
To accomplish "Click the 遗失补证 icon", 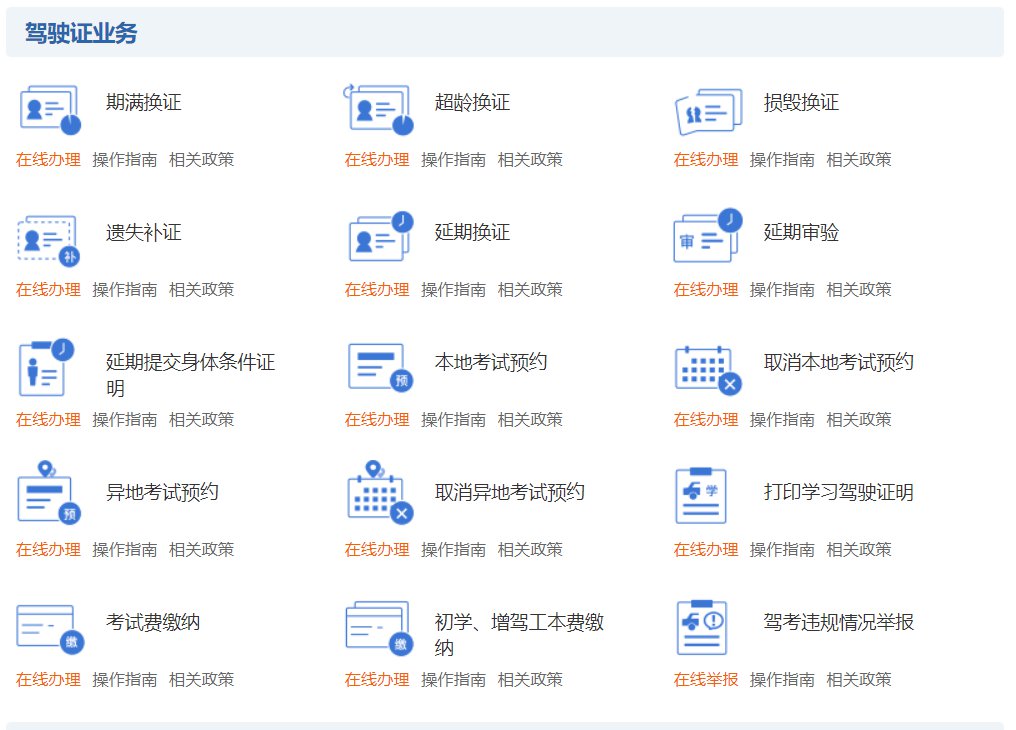I will (49, 240).
